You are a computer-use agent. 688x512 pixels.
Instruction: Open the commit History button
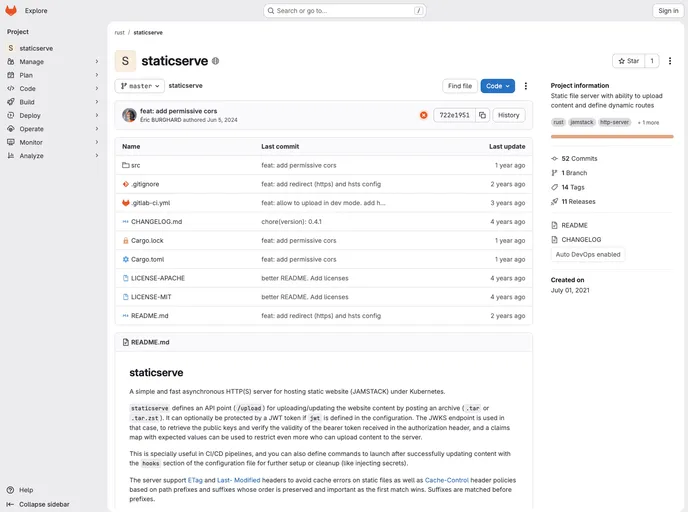tap(508, 115)
